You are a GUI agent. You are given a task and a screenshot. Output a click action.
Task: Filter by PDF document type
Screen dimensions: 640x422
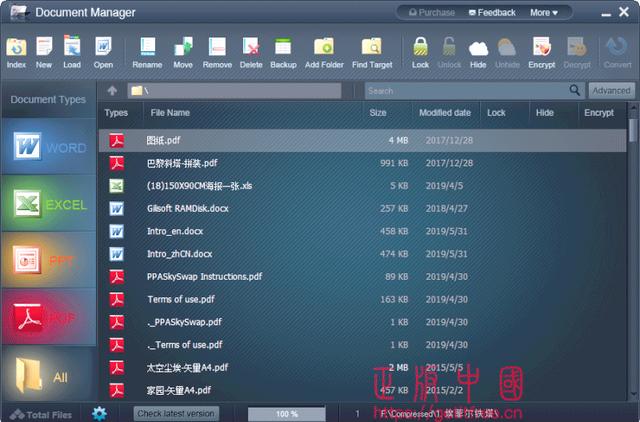(x=49, y=317)
